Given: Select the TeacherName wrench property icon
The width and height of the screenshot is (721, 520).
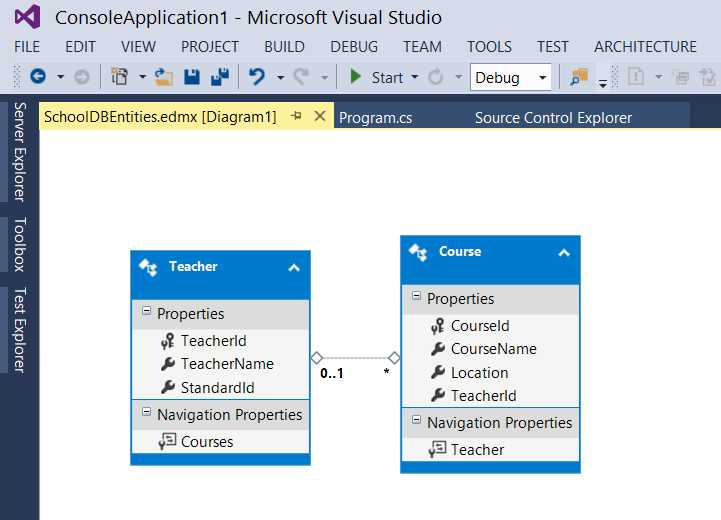Looking at the screenshot, I should [168, 364].
